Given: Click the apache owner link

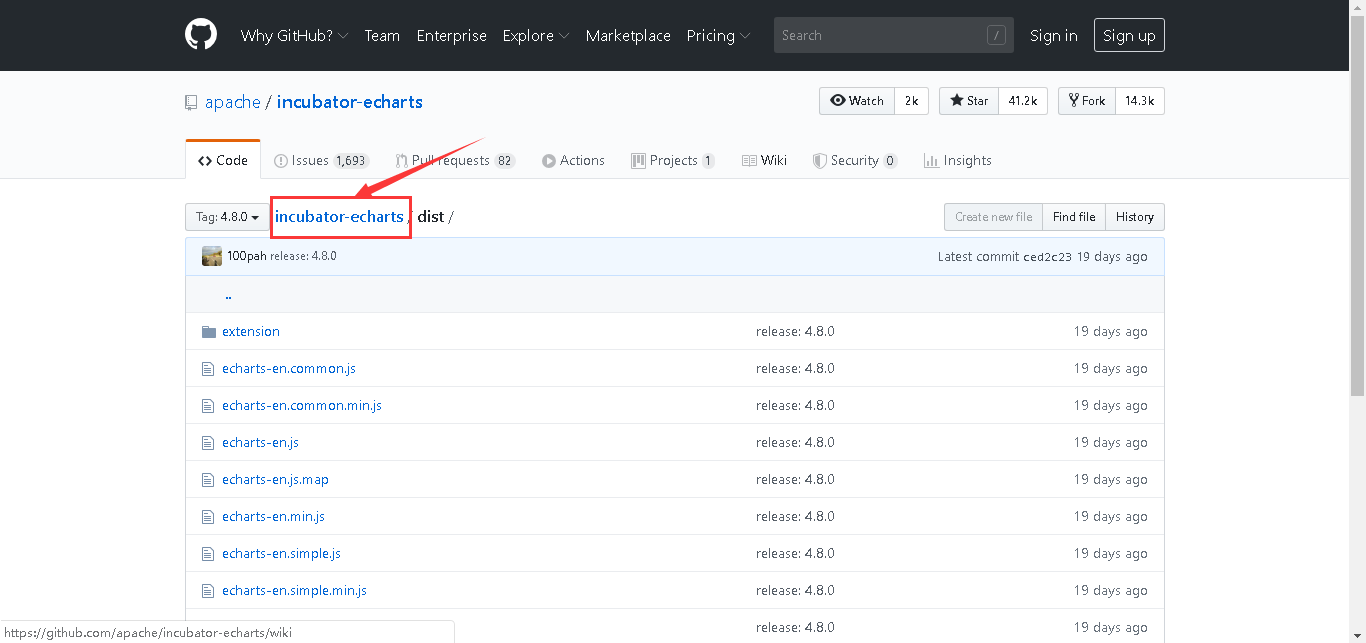Looking at the screenshot, I should 233,102.
